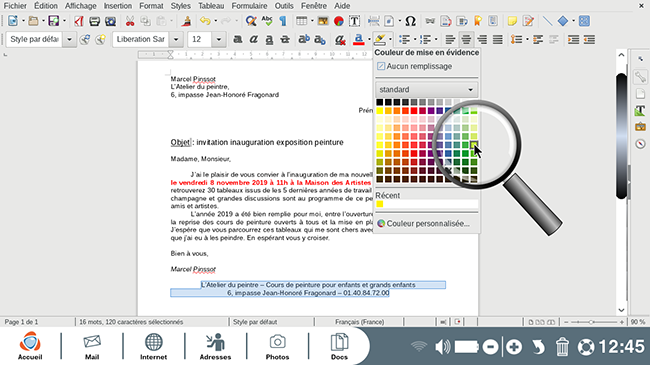Open the Insertion menu
Viewport: 650px width, 365px height.
[x=118, y=6]
